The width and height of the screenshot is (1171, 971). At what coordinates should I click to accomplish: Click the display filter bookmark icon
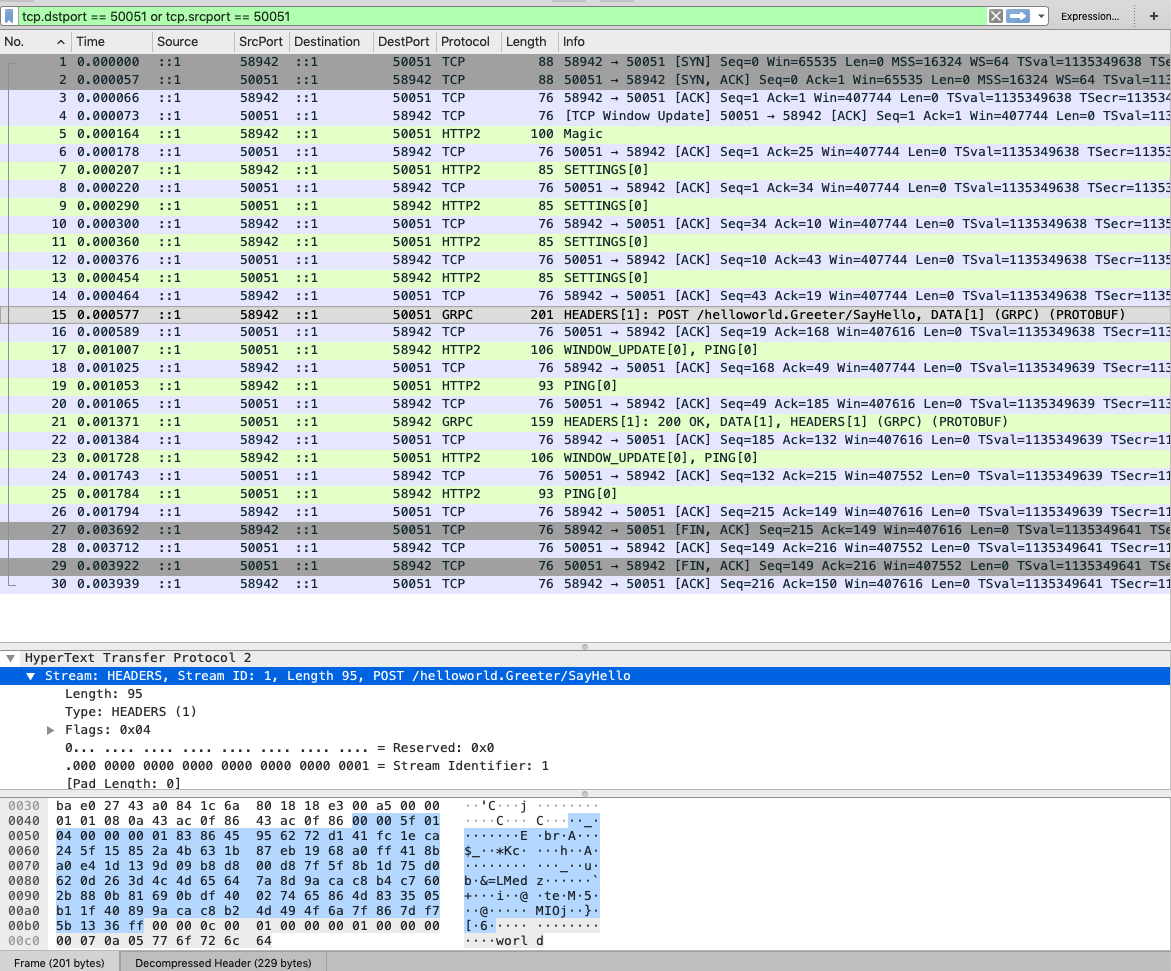[x=9, y=16]
